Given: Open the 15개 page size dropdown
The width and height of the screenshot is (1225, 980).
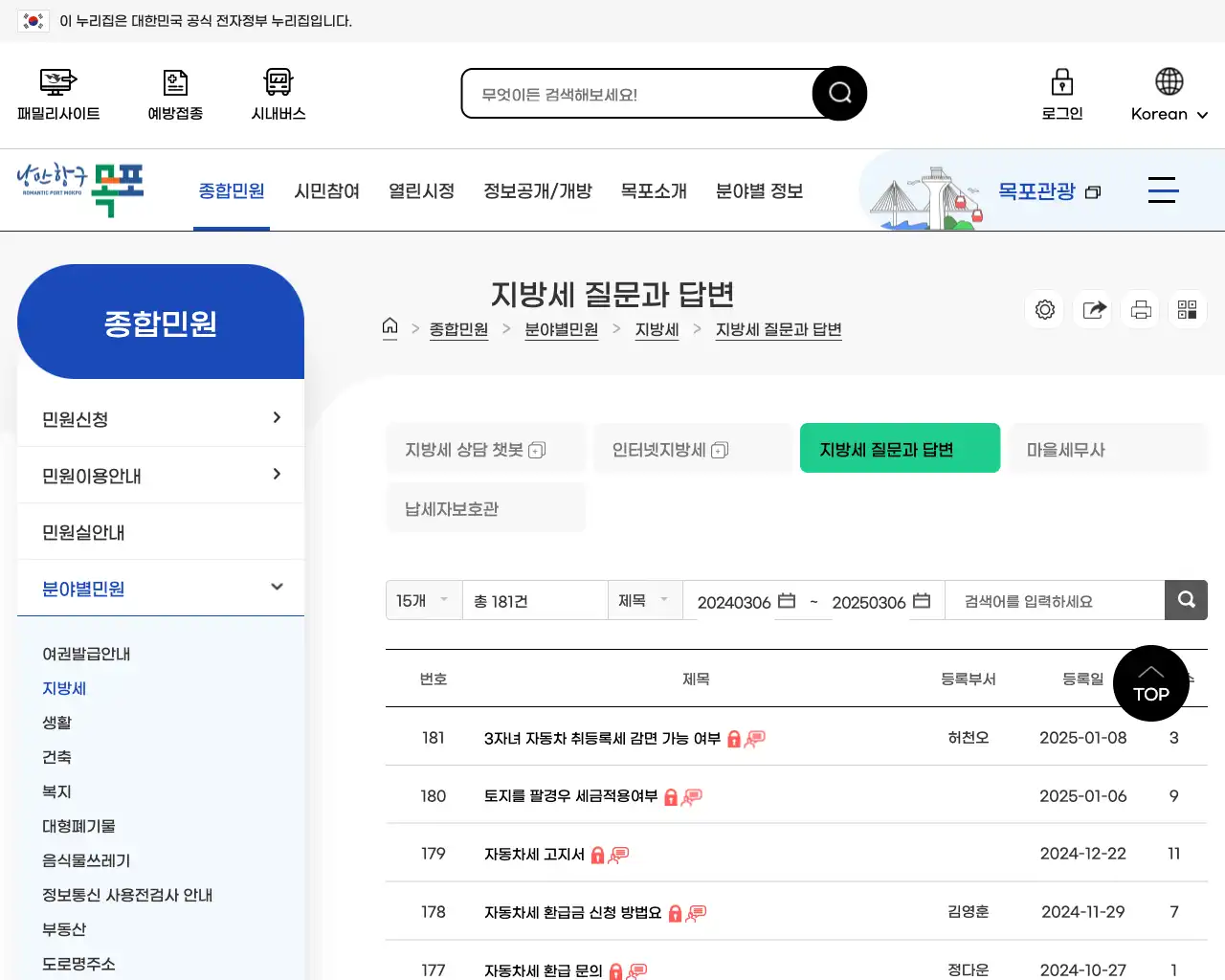Looking at the screenshot, I should coord(423,600).
